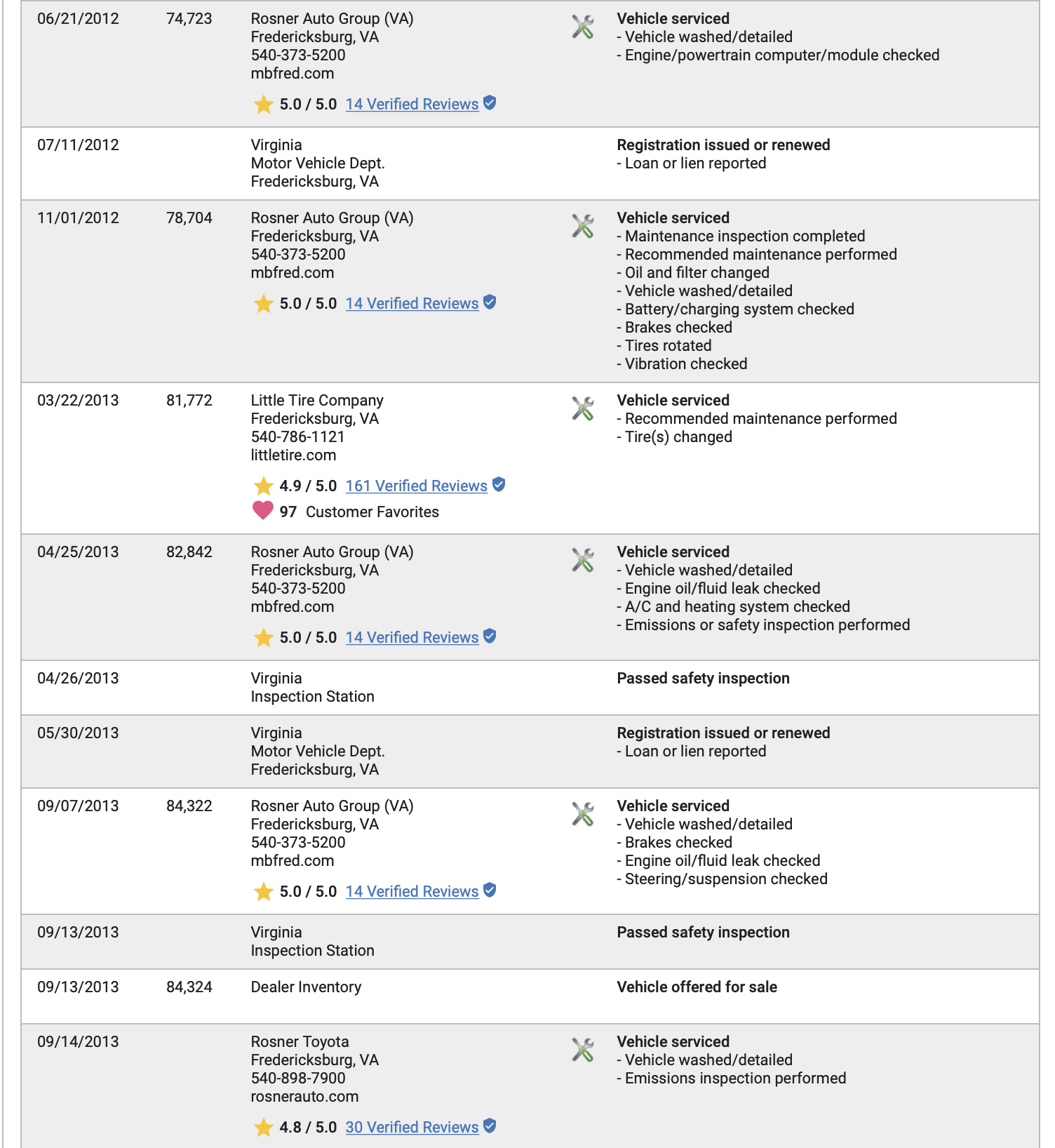Click the verified shield badge next to 161 reviews
Screen dimensions: 1055x1148
point(499,484)
